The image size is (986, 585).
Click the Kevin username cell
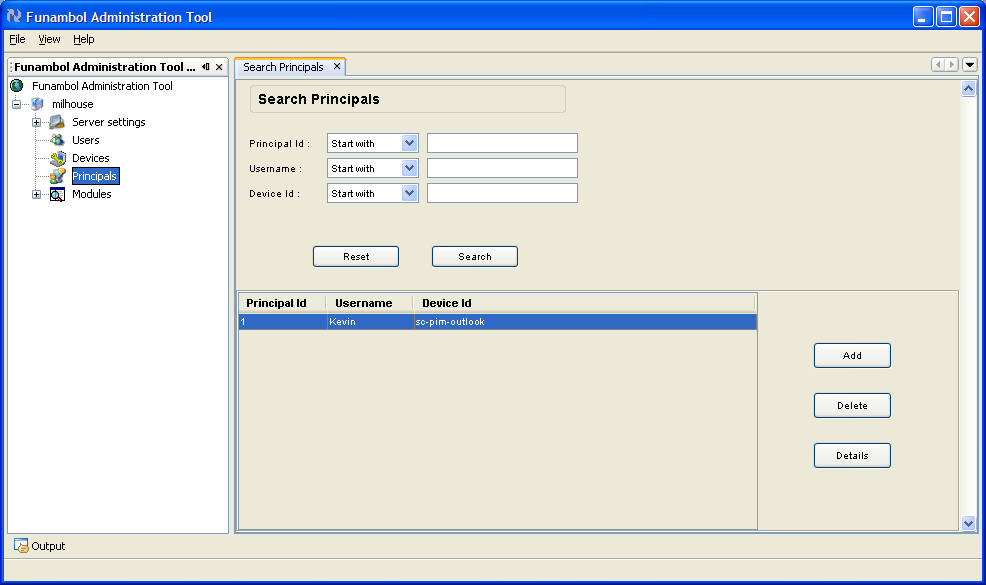[x=370, y=321]
